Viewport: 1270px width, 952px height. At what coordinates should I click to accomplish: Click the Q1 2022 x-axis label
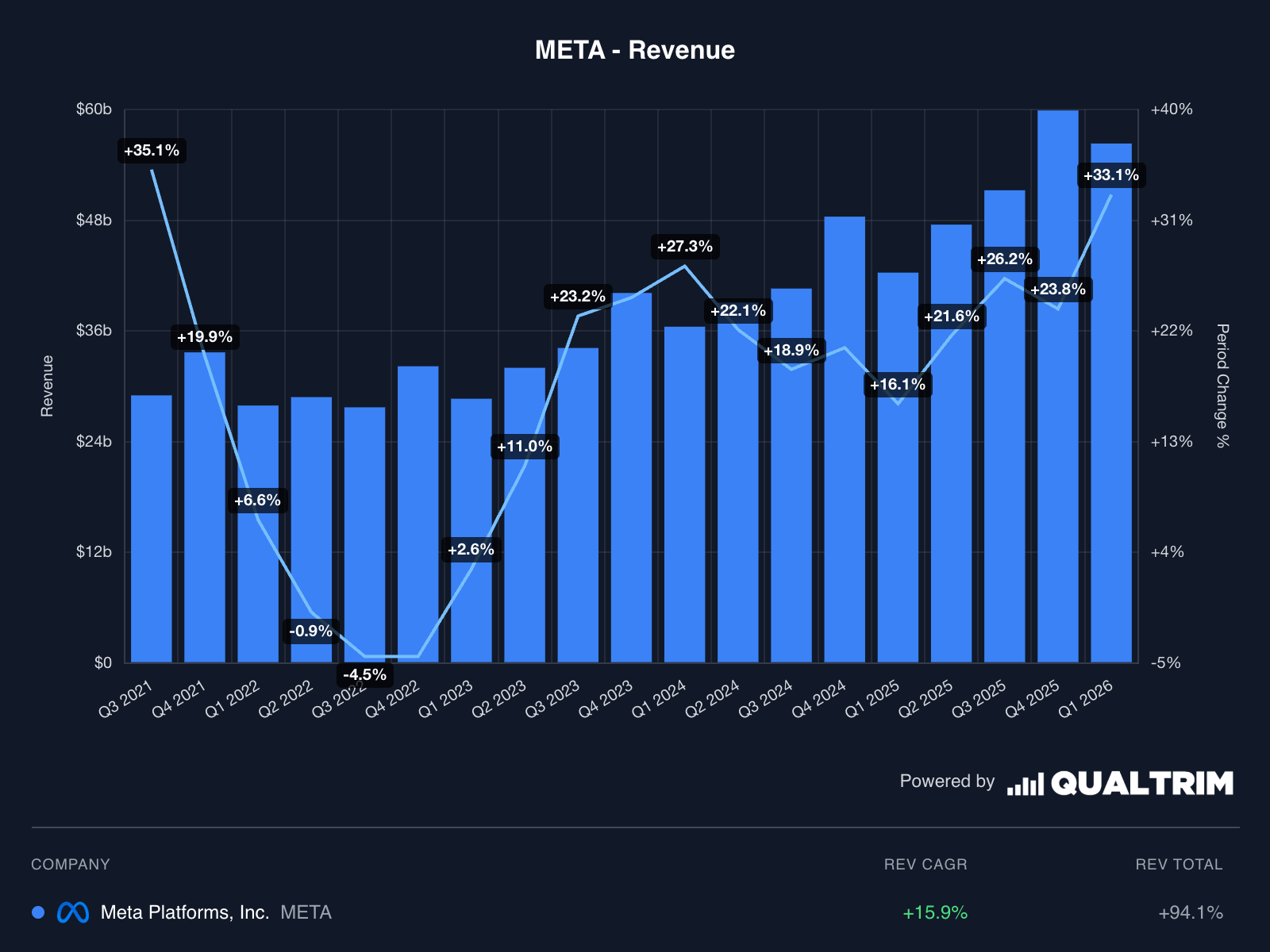pos(232,699)
